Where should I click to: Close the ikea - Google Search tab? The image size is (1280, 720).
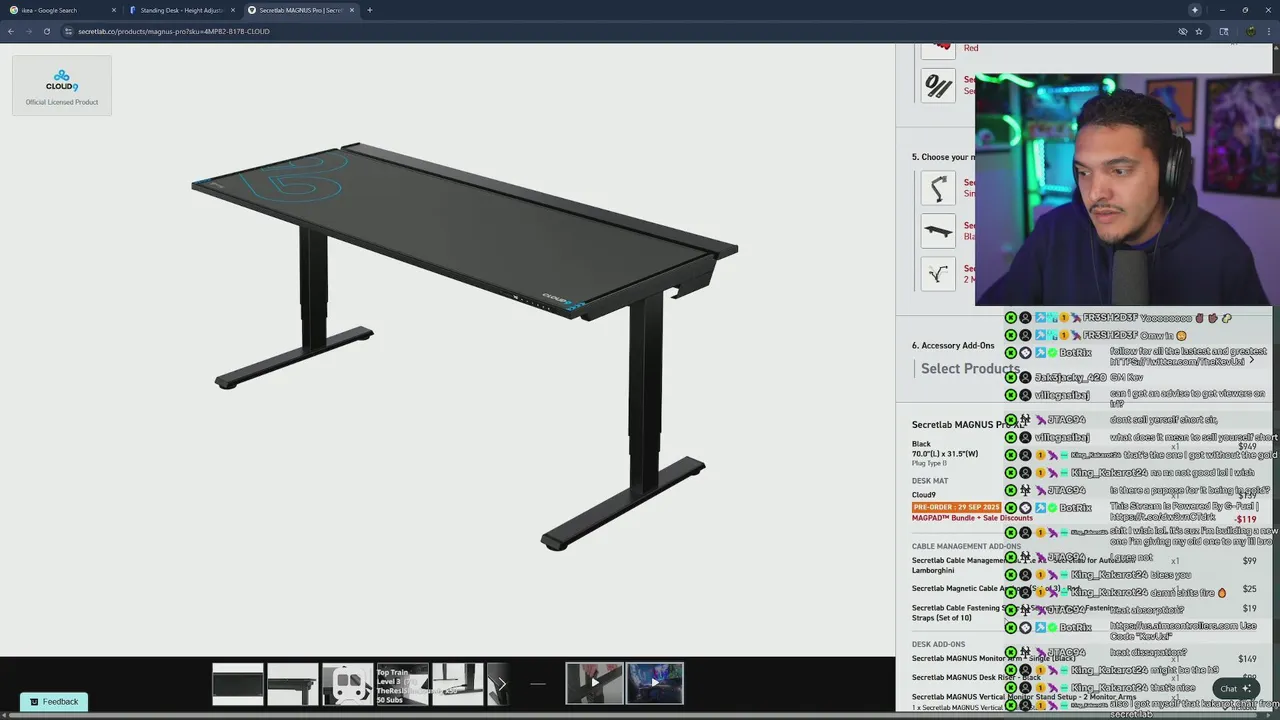click(x=113, y=10)
